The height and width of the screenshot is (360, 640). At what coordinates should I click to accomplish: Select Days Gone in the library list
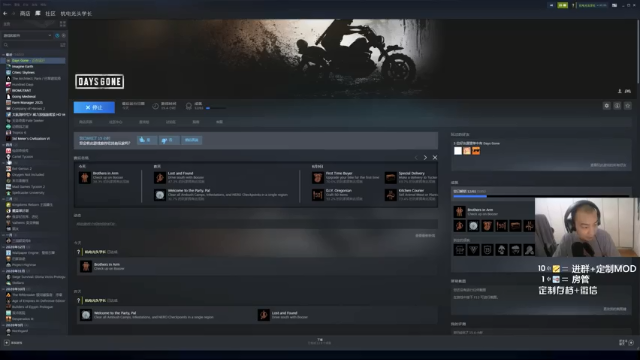point(33,60)
